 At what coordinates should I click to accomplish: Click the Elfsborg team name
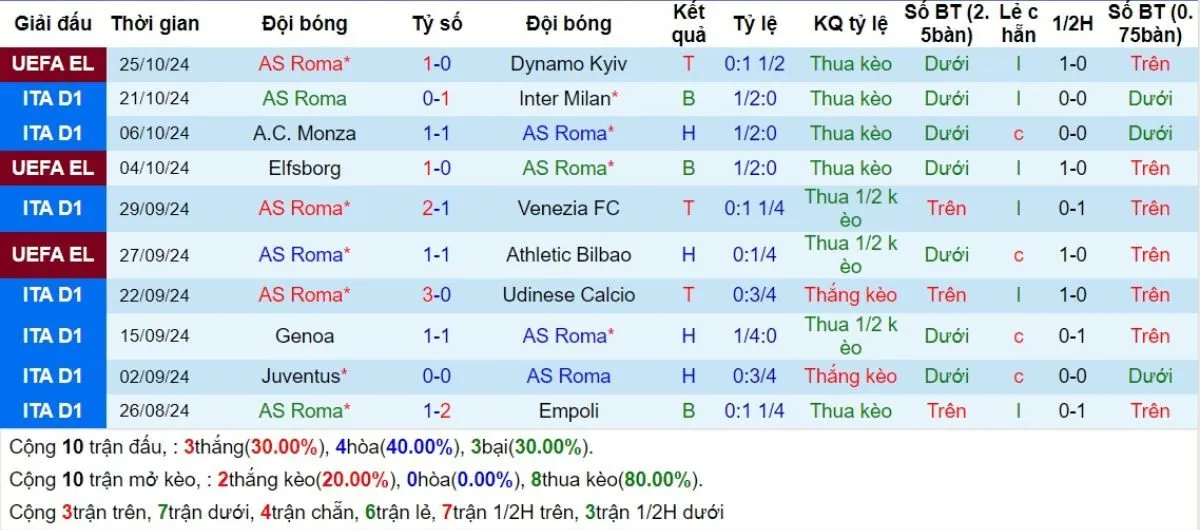(x=304, y=168)
